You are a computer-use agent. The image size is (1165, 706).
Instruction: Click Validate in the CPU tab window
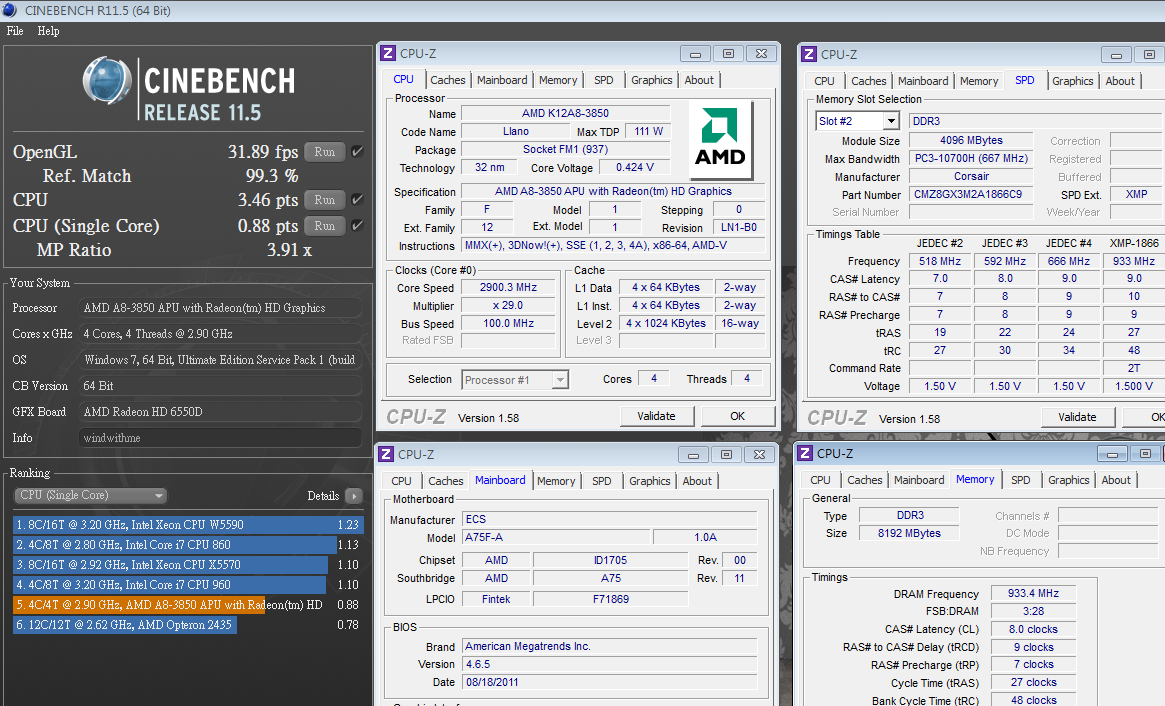(657, 416)
